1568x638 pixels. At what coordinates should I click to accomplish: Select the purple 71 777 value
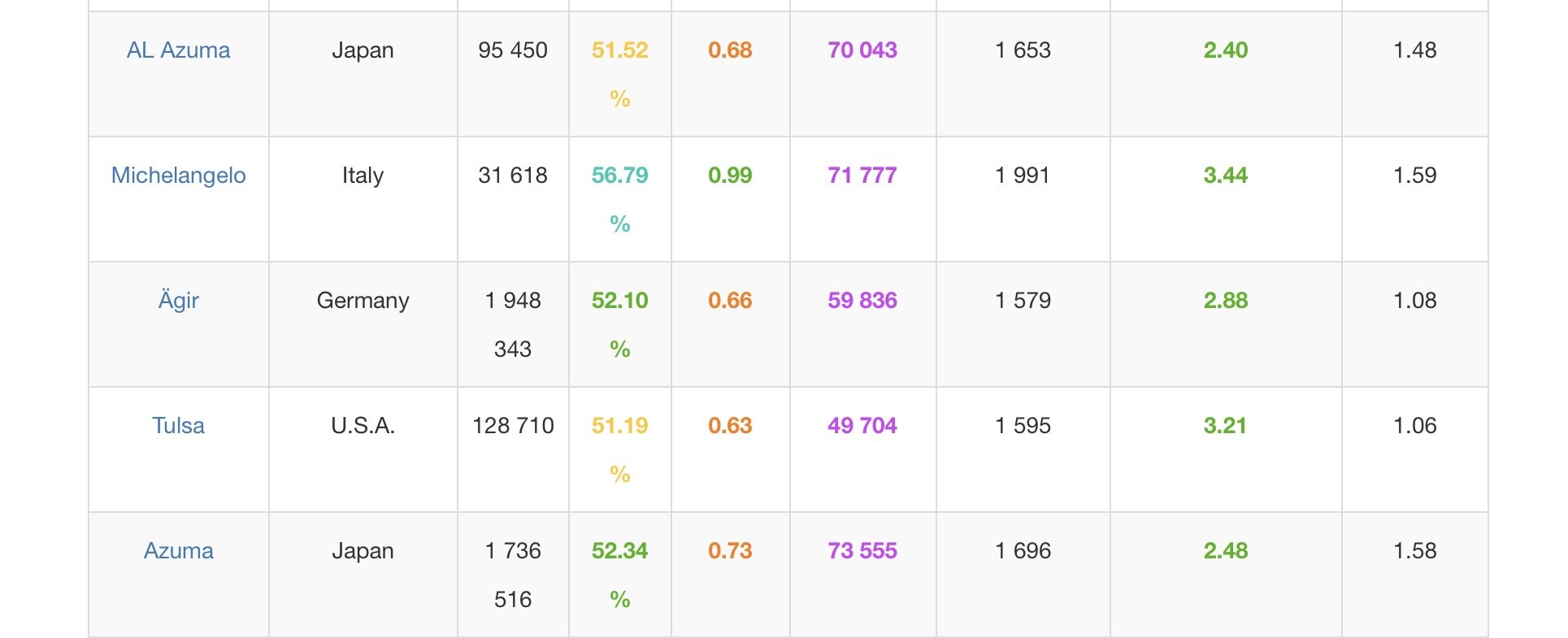[x=862, y=176]
